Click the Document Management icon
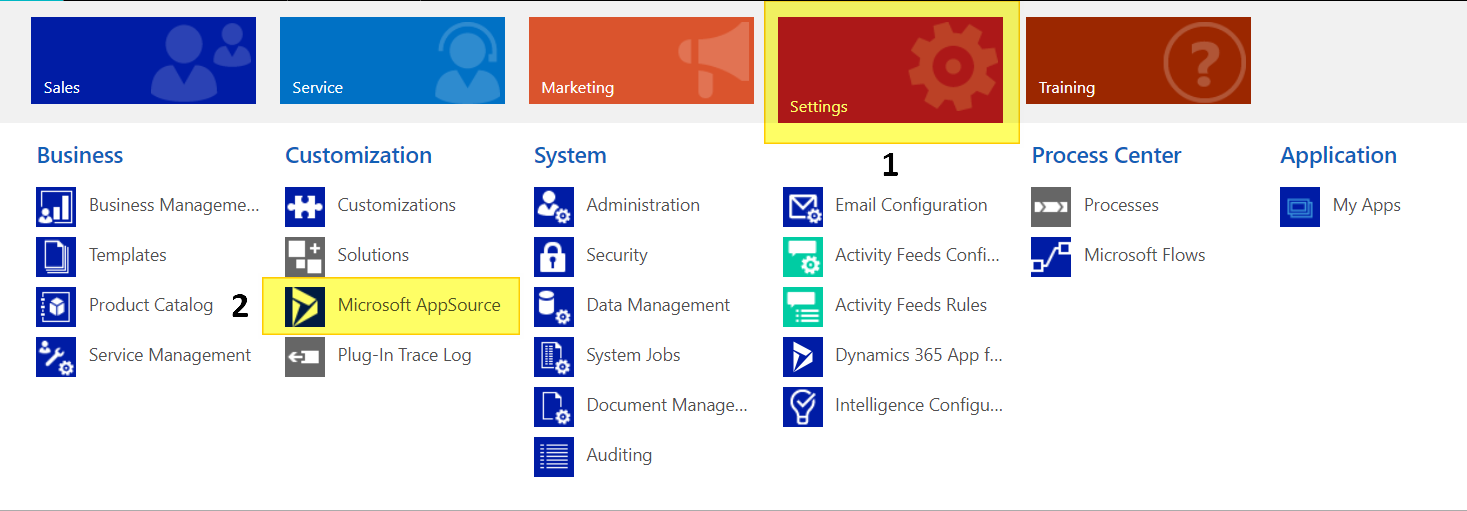This screenshot has width=1467, height=511. tap(554, 407)
